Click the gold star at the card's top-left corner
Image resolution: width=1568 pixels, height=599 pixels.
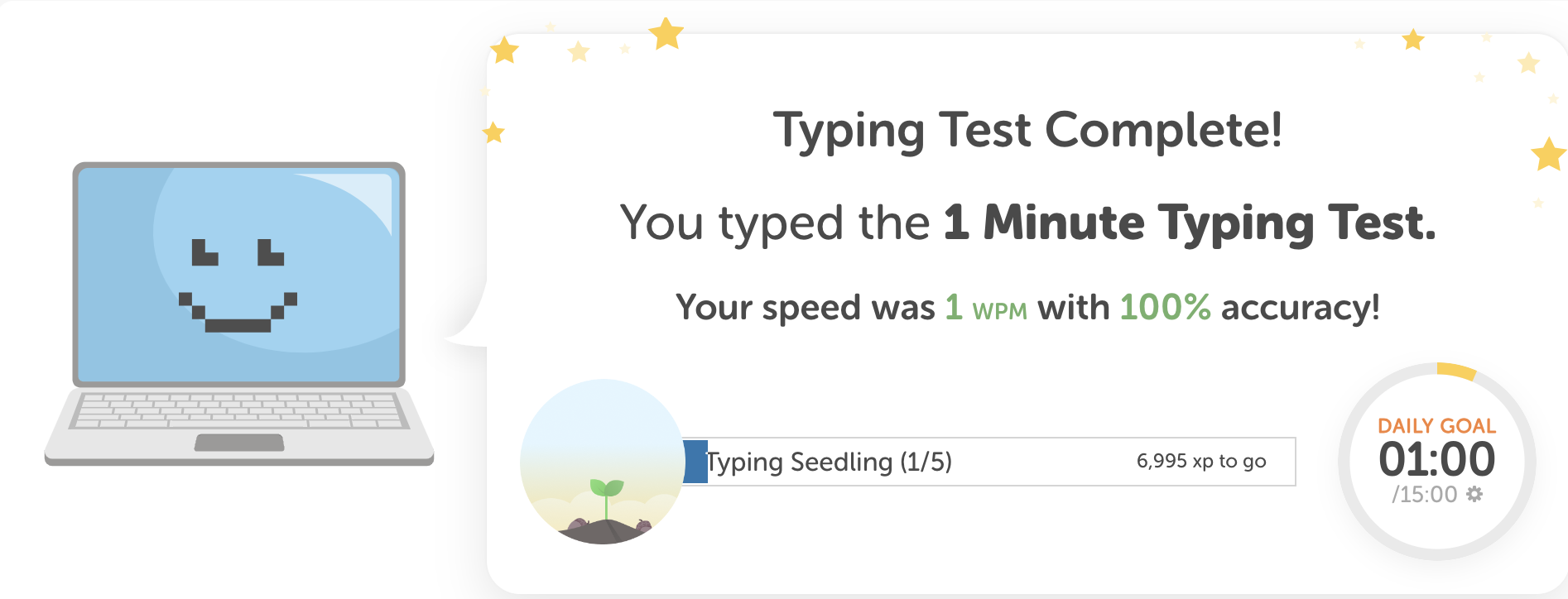504,50
